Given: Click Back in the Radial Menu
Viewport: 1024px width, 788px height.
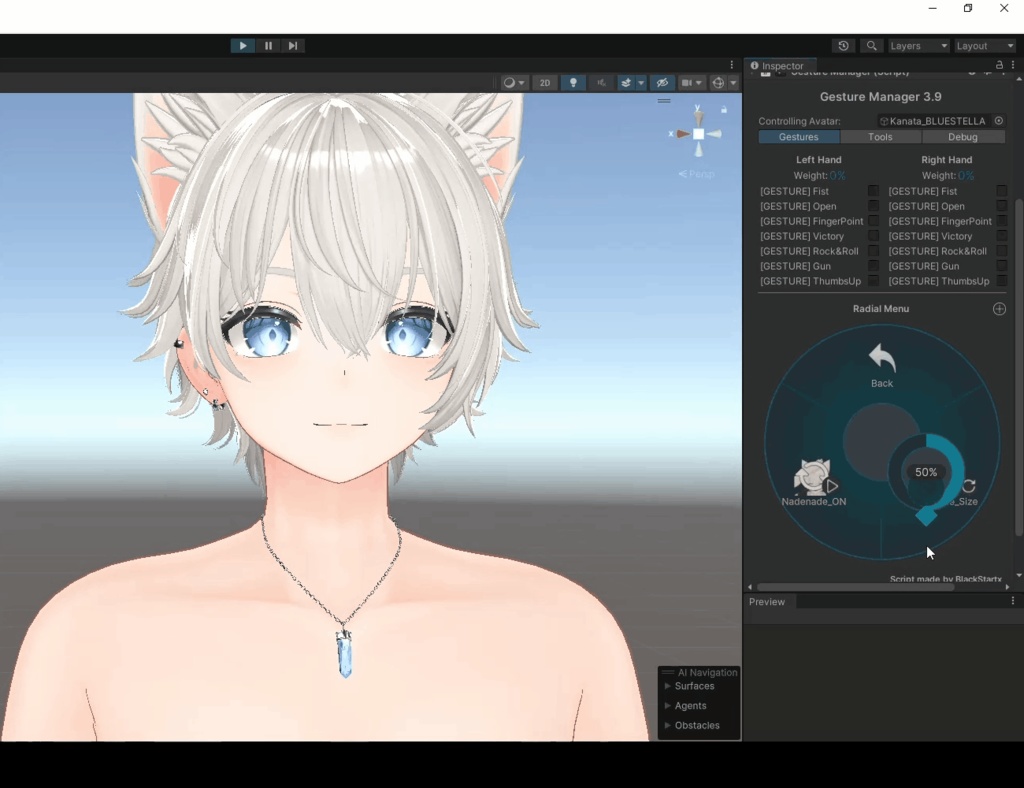Looking at the screenshot, I should point(880,365).
